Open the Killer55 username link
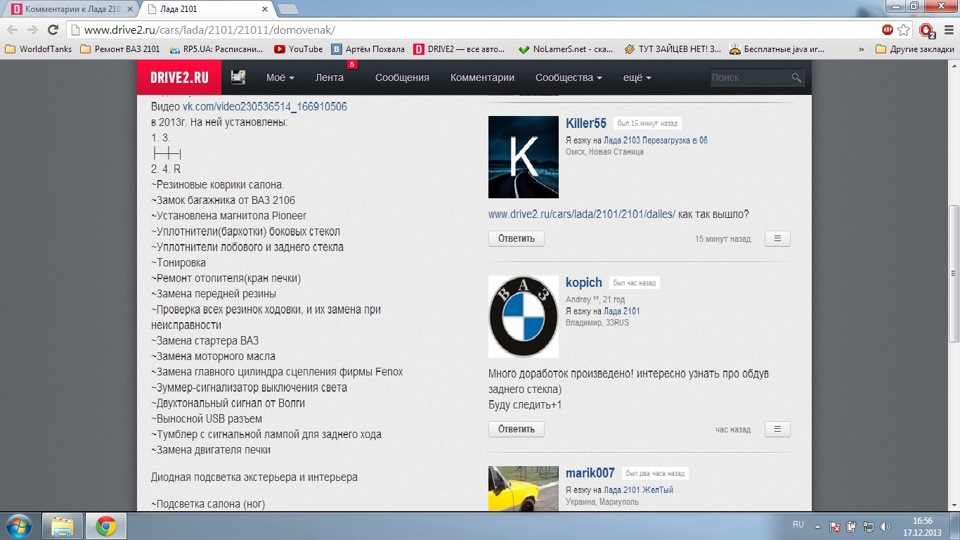 586,123
